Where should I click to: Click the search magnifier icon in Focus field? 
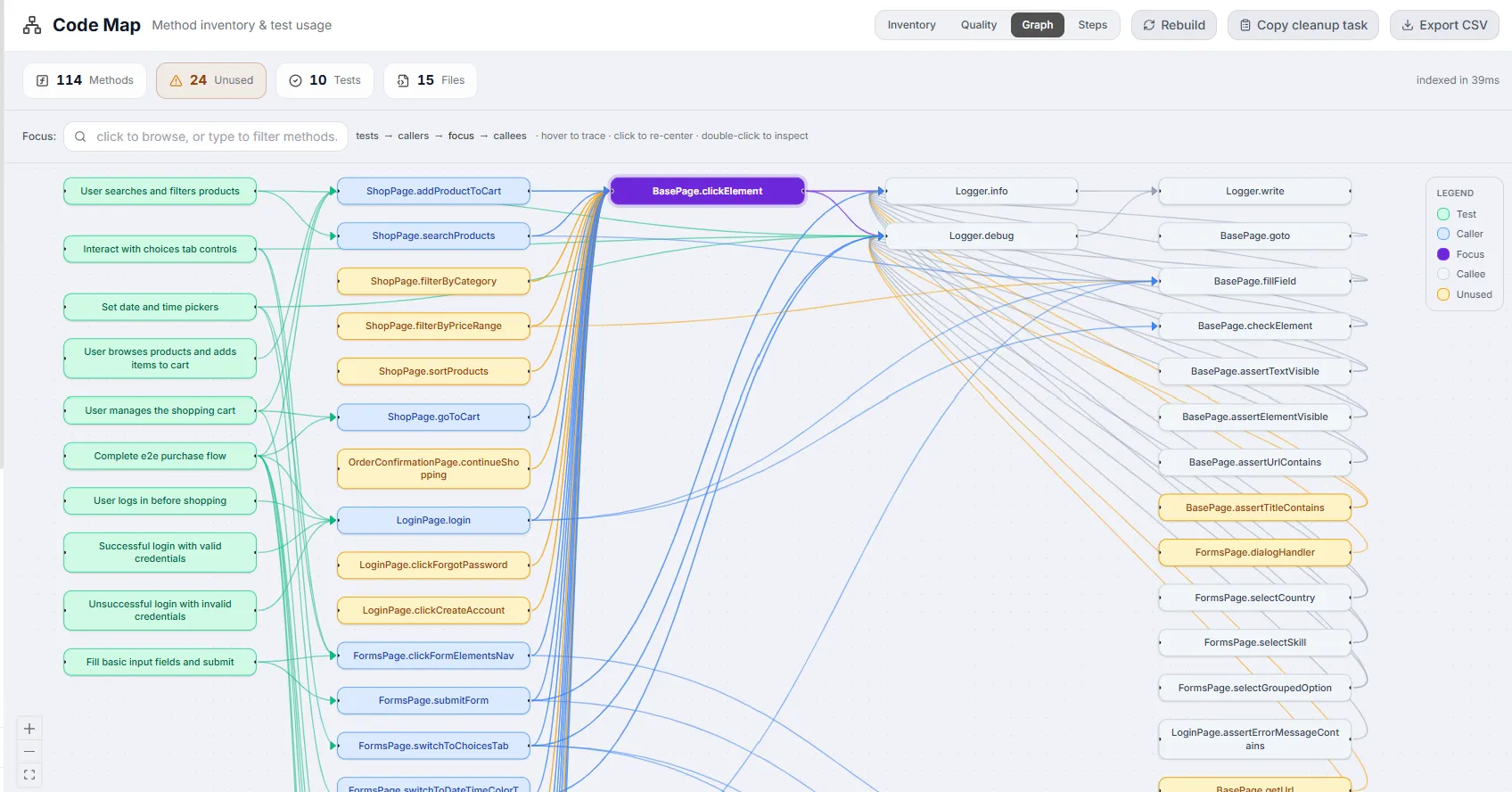(80, 136)
